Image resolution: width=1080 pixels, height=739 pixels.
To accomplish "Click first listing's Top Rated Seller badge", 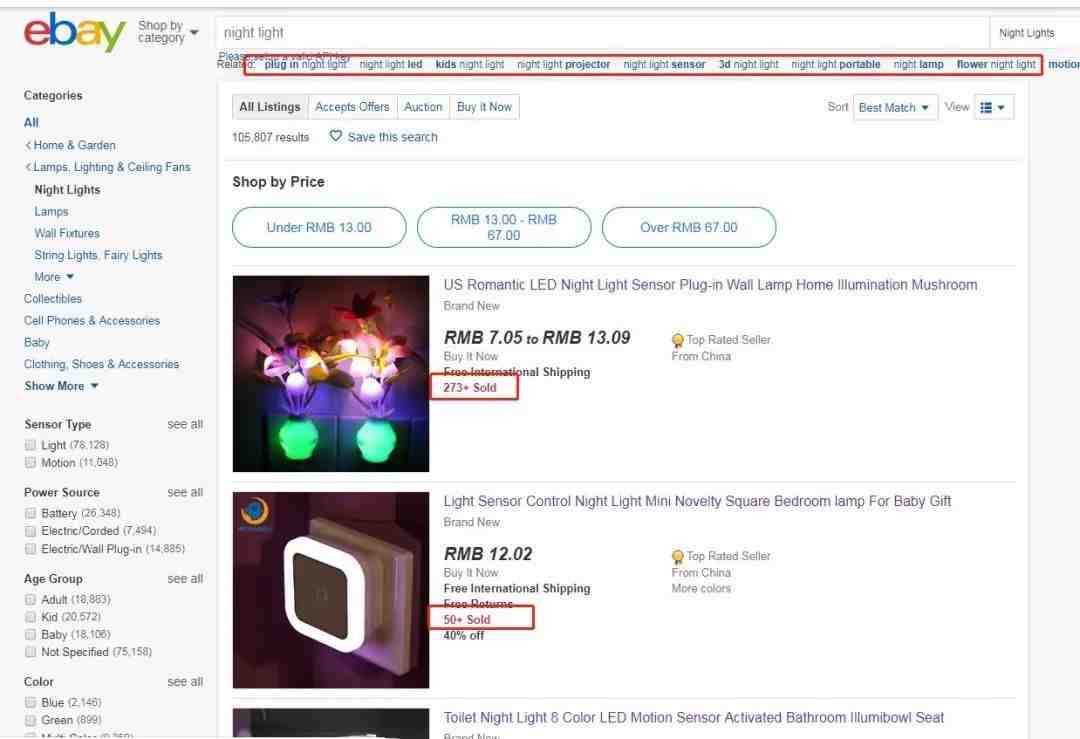I will click(x=678, y=340).
